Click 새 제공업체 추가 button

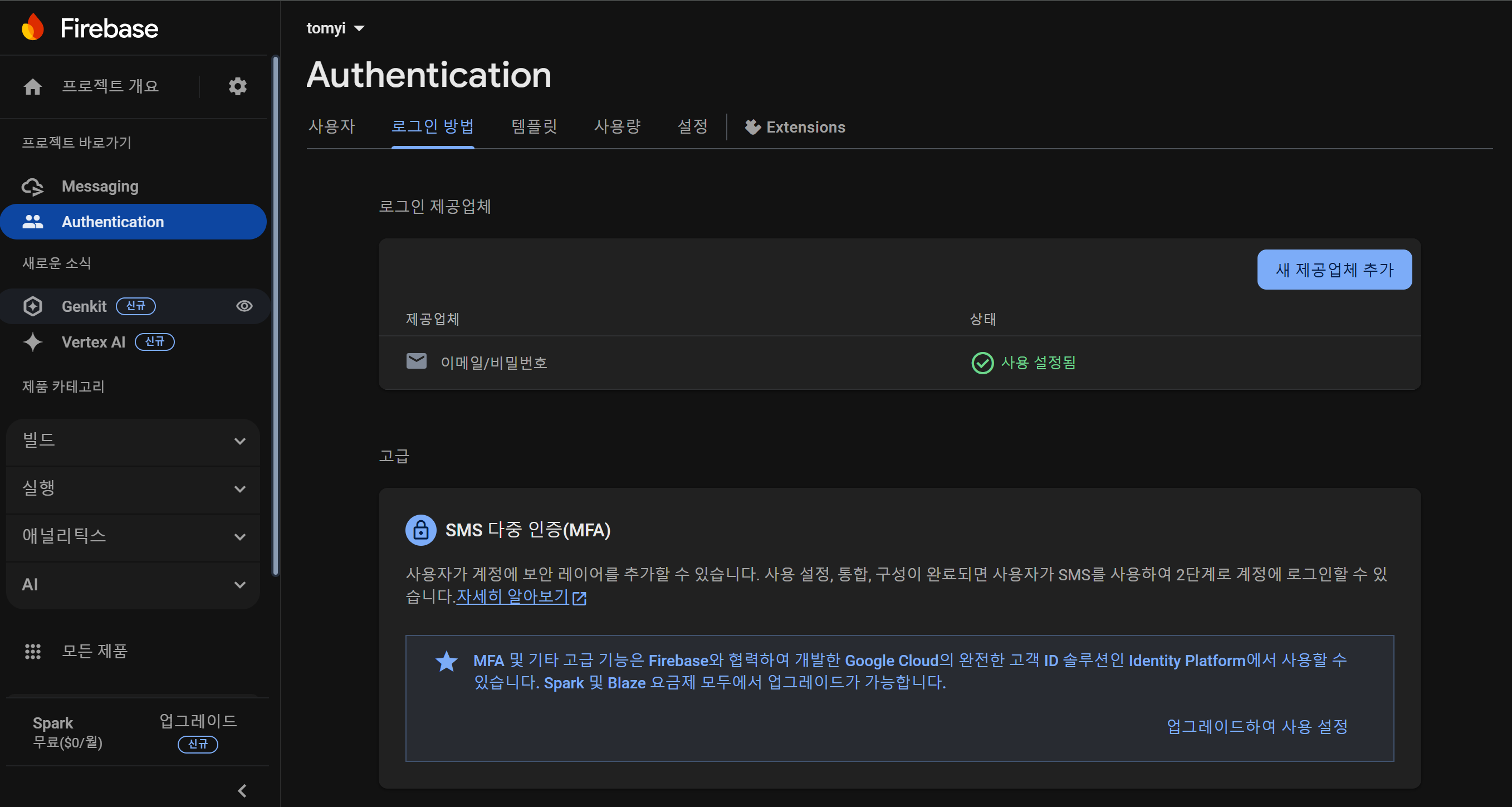[x=1334, y=270]
